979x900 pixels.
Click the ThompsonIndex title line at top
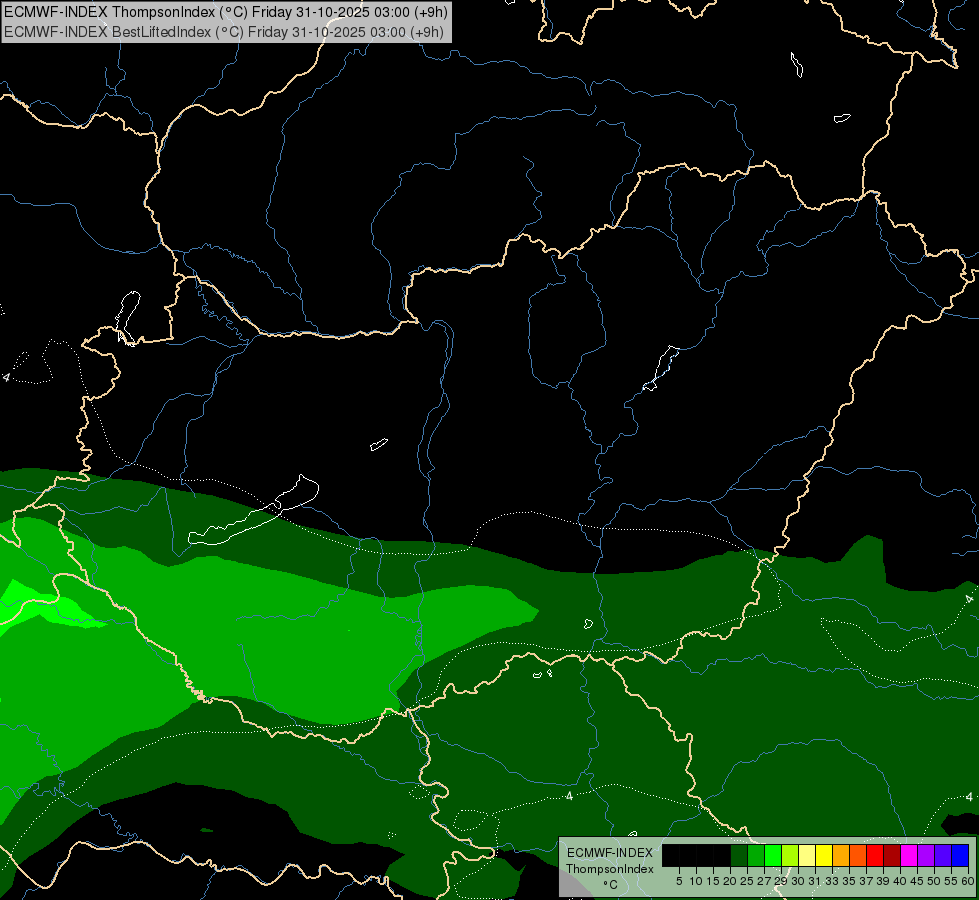pos(225,12)
